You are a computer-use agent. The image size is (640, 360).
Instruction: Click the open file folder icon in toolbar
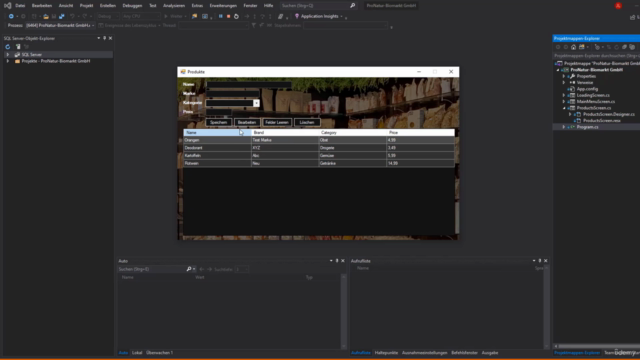pyautogui.click(x=46, y=16)
